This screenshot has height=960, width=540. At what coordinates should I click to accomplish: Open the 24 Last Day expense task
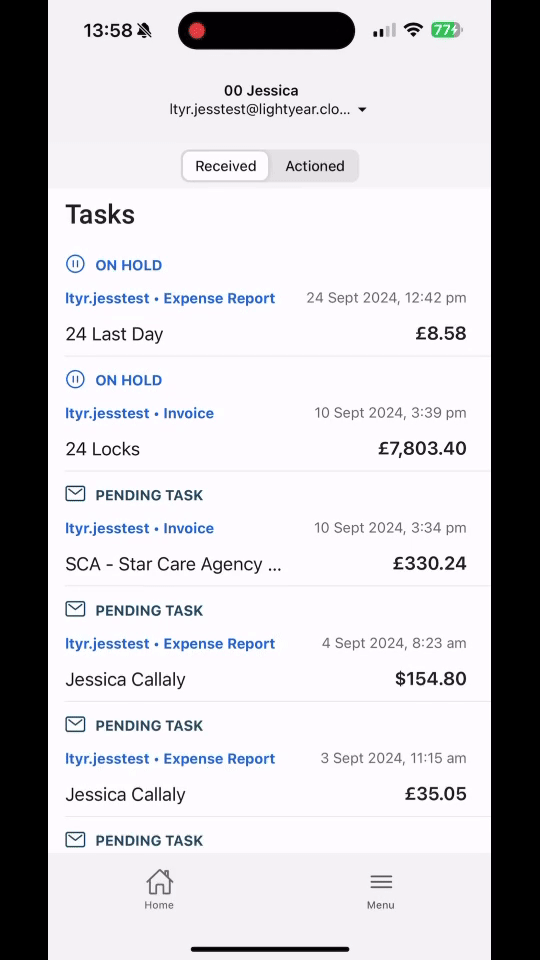point(269,299)
